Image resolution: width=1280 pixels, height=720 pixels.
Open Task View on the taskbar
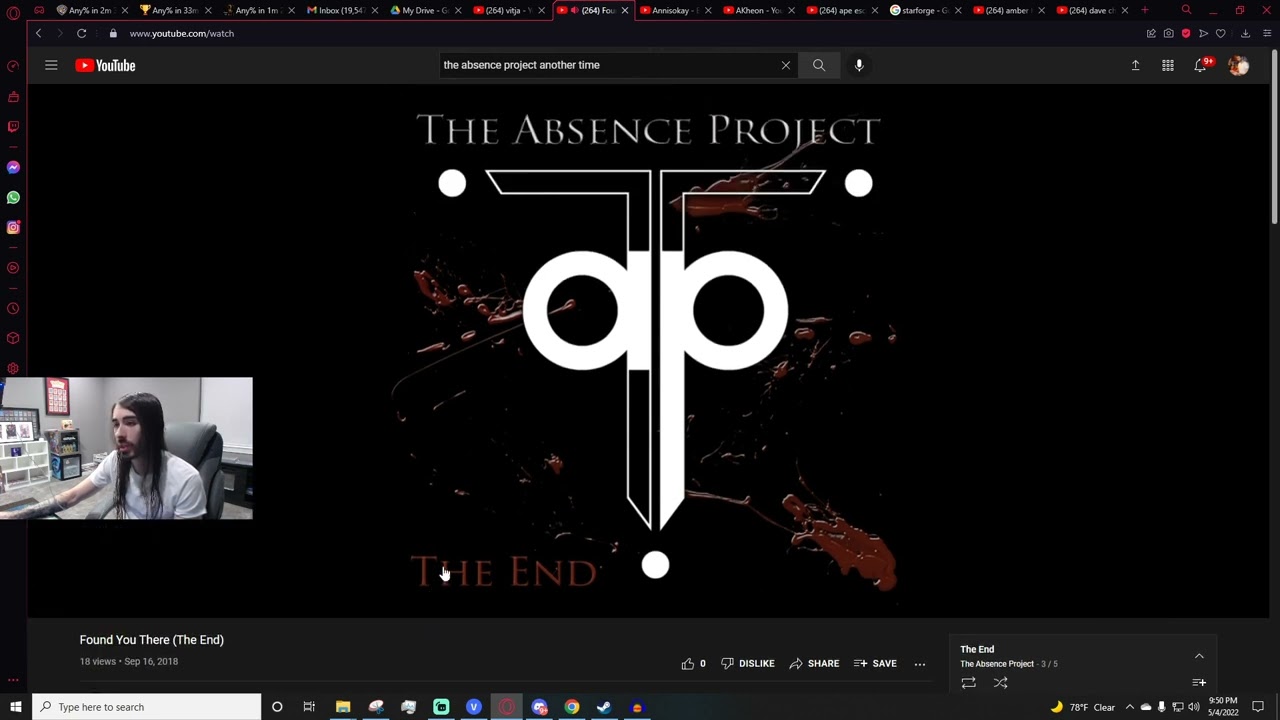[x=309, y=707]
